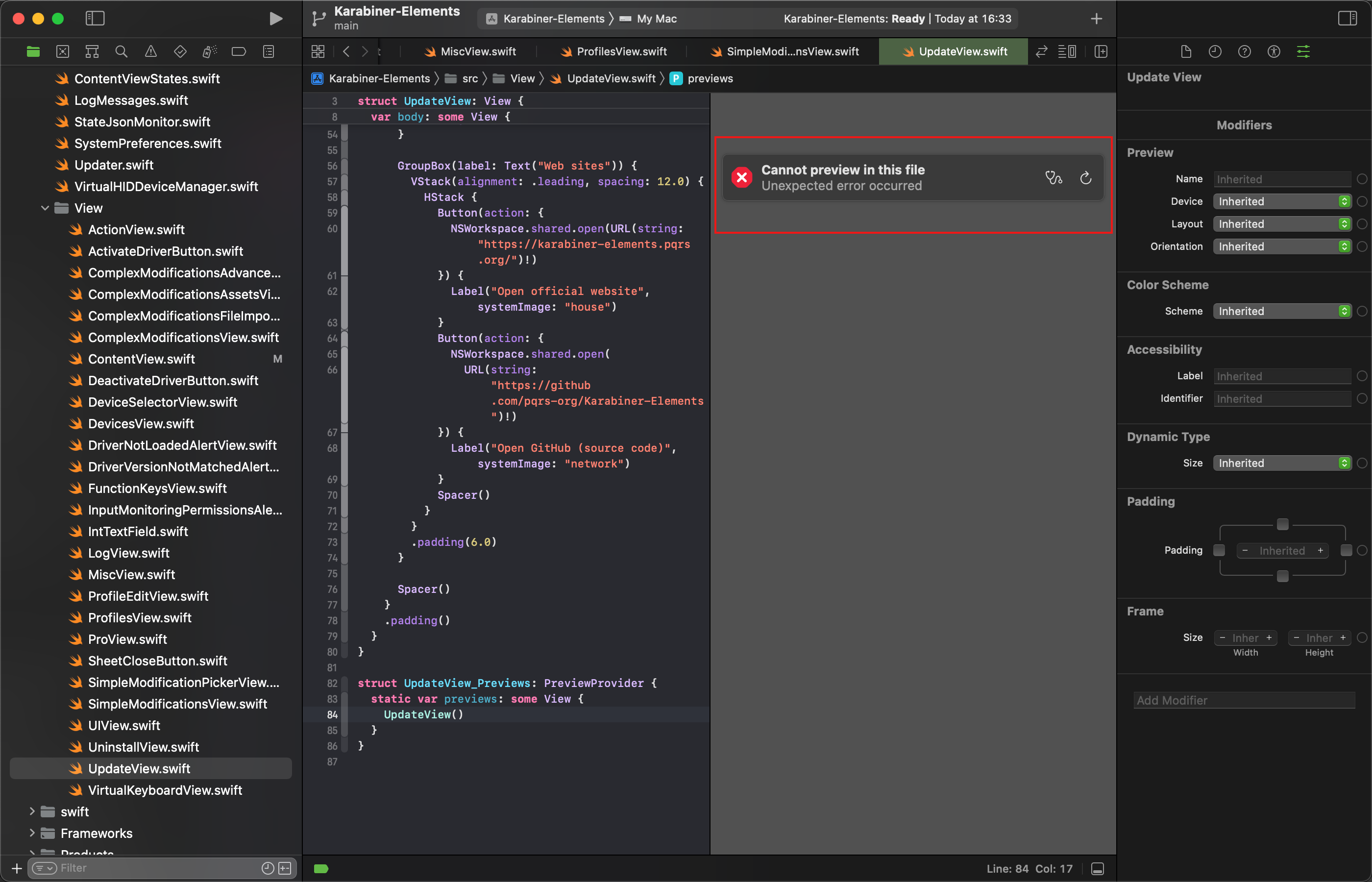1372x882 pixels.
Task: Toggle the left navigator sidebar
Action: (x=95, y=18)
